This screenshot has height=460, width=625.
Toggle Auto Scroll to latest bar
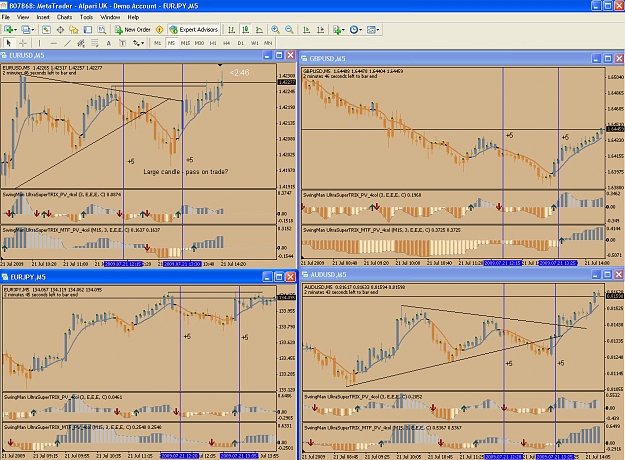pos(306,29)
